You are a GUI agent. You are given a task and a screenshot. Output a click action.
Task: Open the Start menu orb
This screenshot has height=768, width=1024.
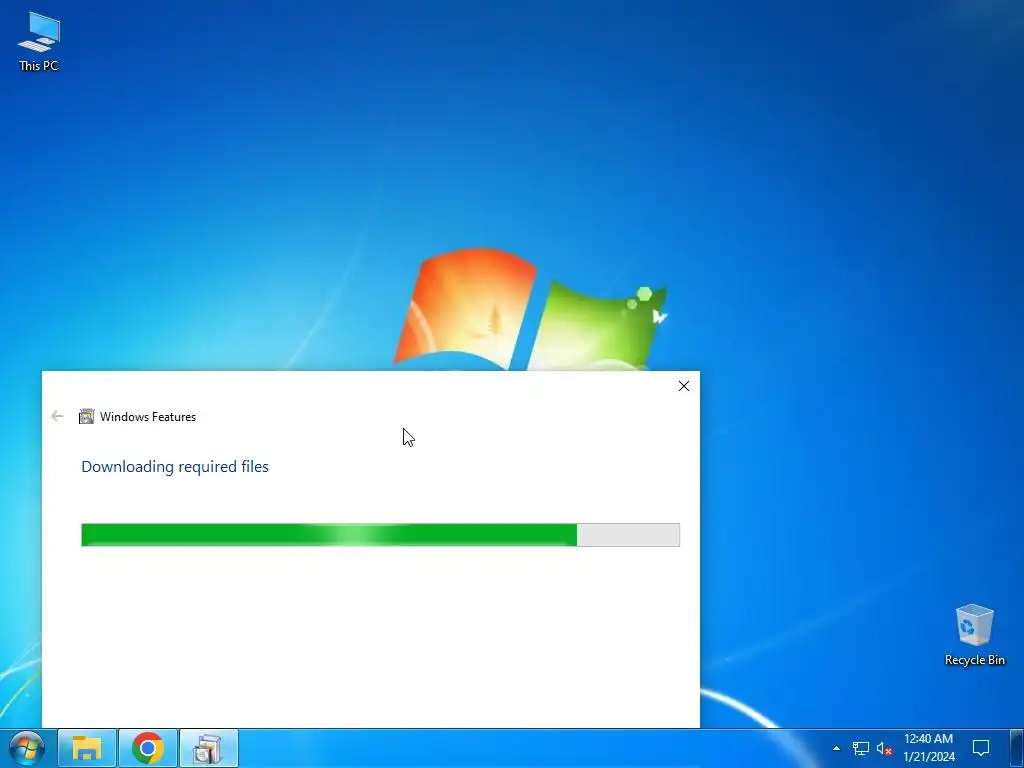click(27, 748)
